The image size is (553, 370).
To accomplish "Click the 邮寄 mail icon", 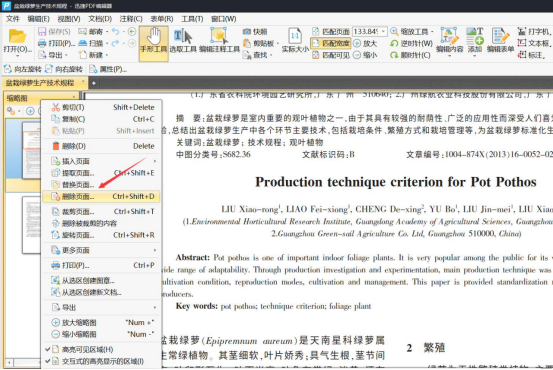I will click(83, 32).
